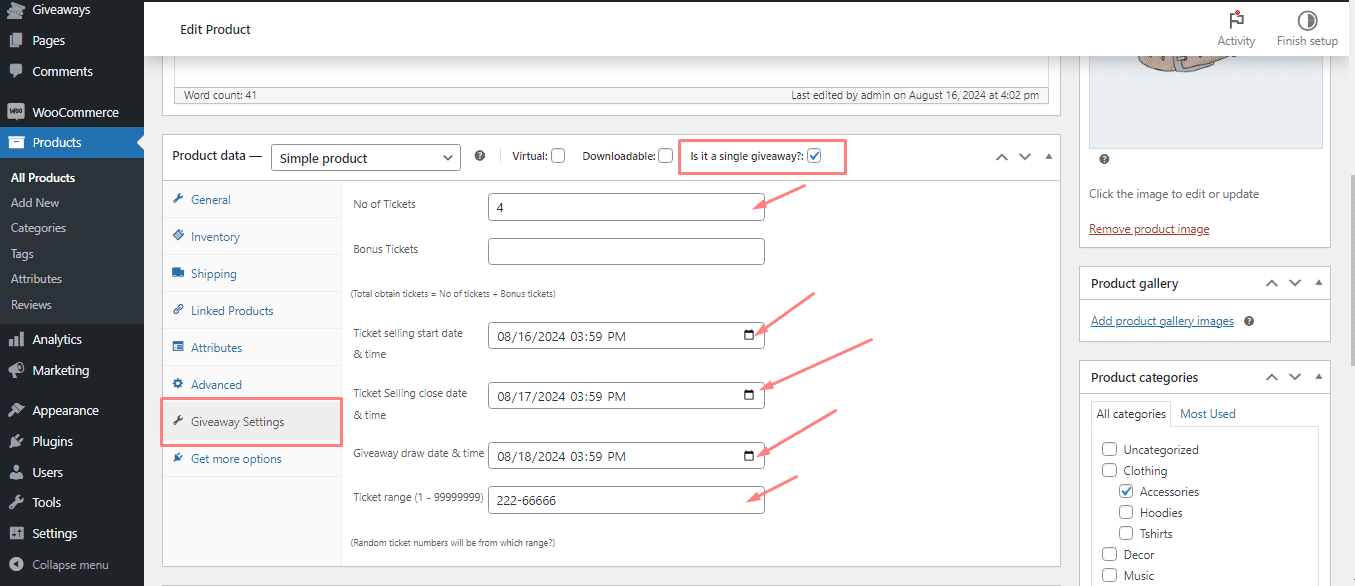Click the Advanced gear icon

point(178,384)
